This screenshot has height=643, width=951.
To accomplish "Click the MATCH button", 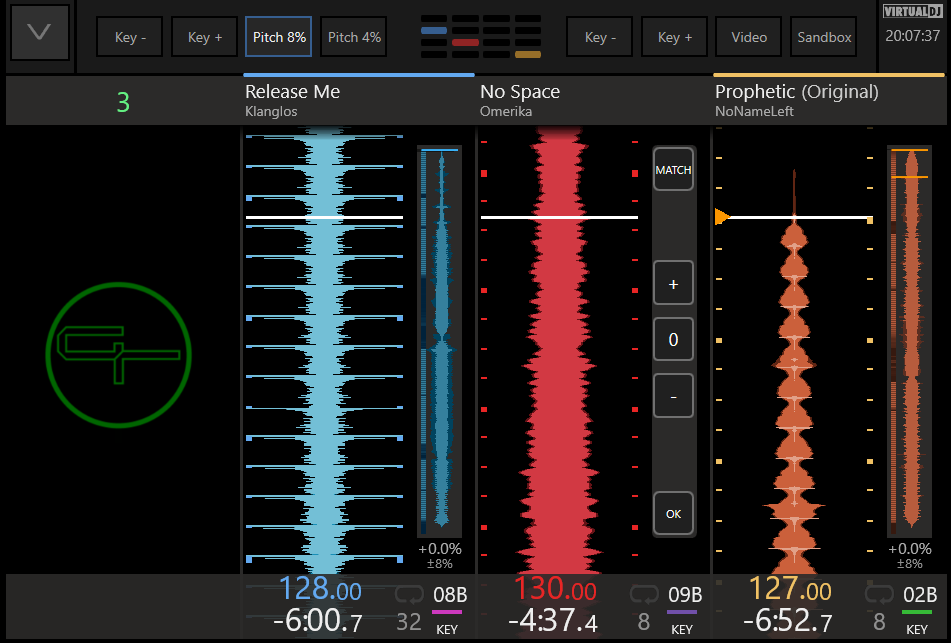I will coord(673,170).
